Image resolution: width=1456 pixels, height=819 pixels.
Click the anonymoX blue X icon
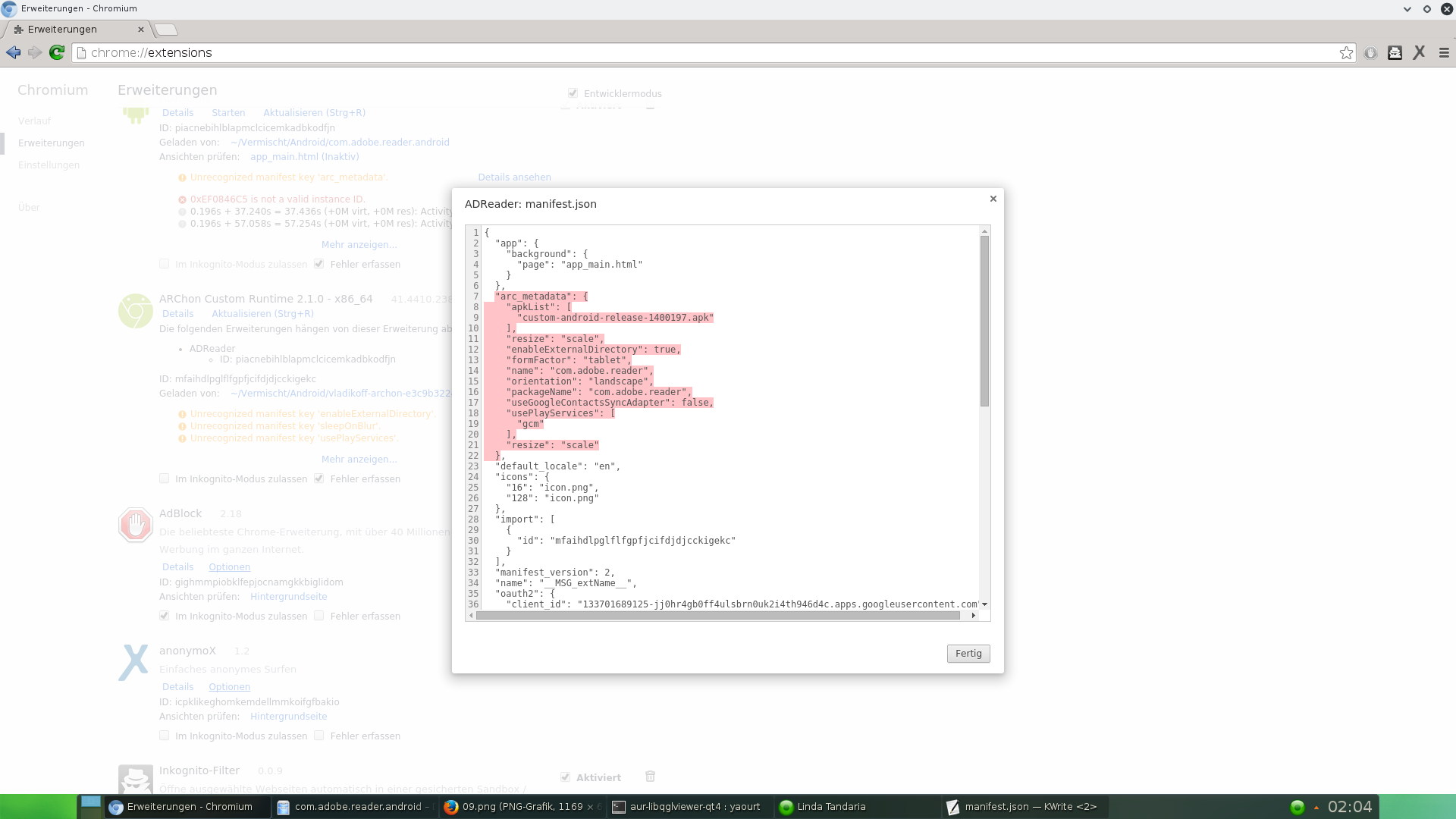click(133, 662)
